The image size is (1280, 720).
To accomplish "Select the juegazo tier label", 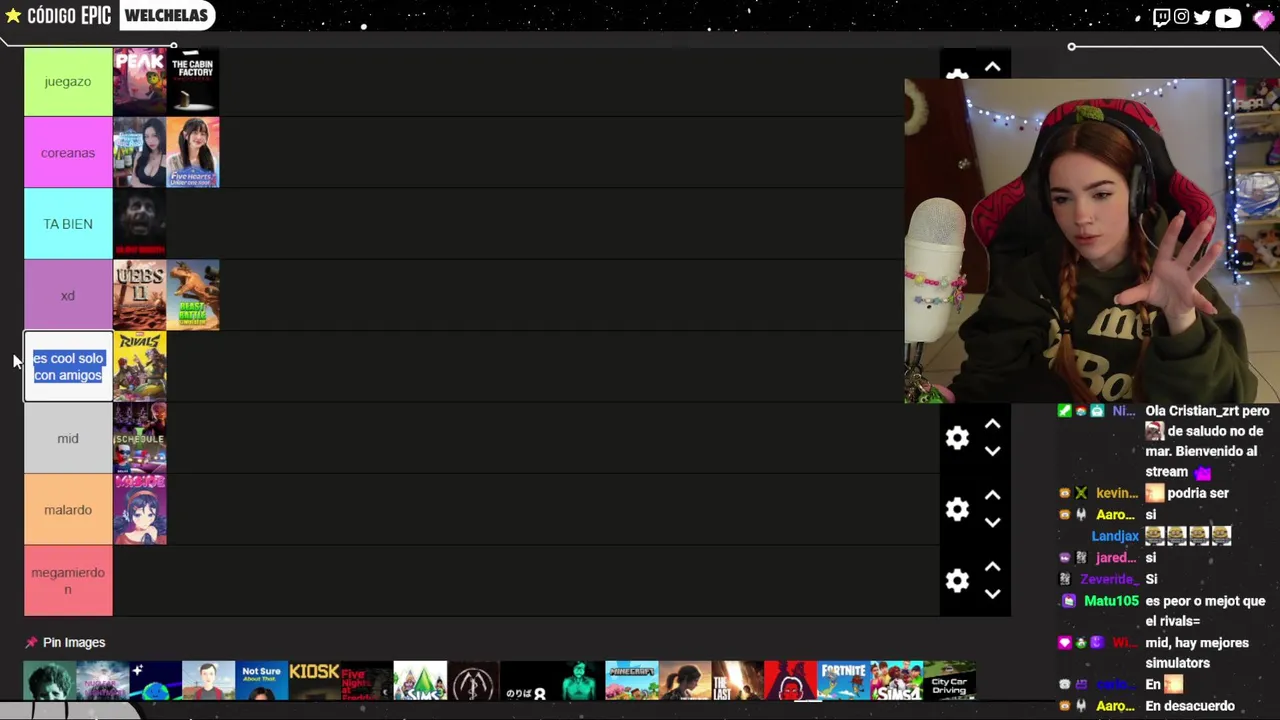I will [68, 82].
